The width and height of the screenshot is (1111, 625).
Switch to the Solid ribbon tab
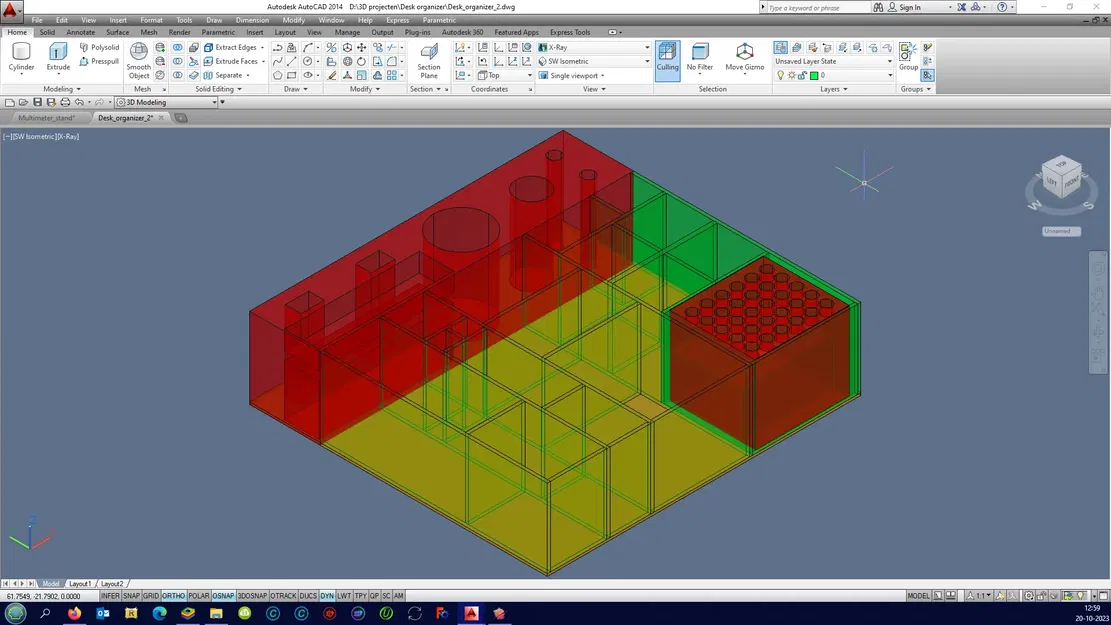tap(47, 33)
